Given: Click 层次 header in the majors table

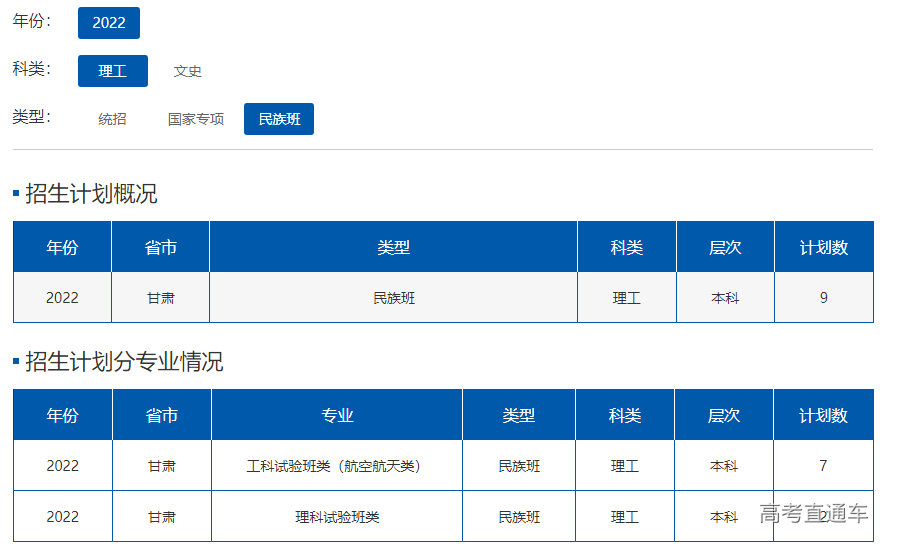Looking at the screenshot, I should [x=724, y=415].
